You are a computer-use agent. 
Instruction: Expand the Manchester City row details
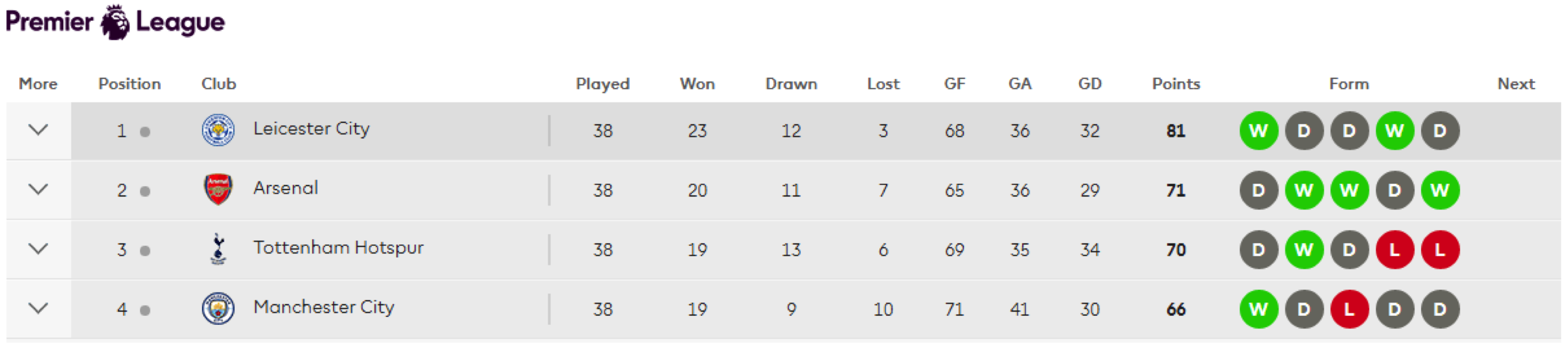(x=38, y=308)
